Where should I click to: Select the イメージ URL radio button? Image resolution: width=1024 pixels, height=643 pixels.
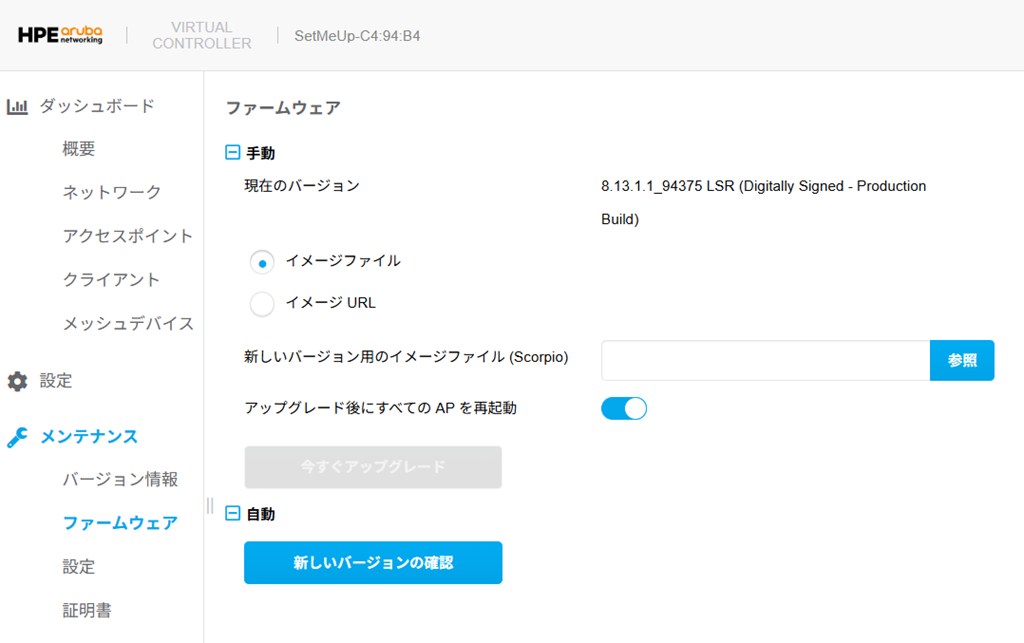[262, 304]
